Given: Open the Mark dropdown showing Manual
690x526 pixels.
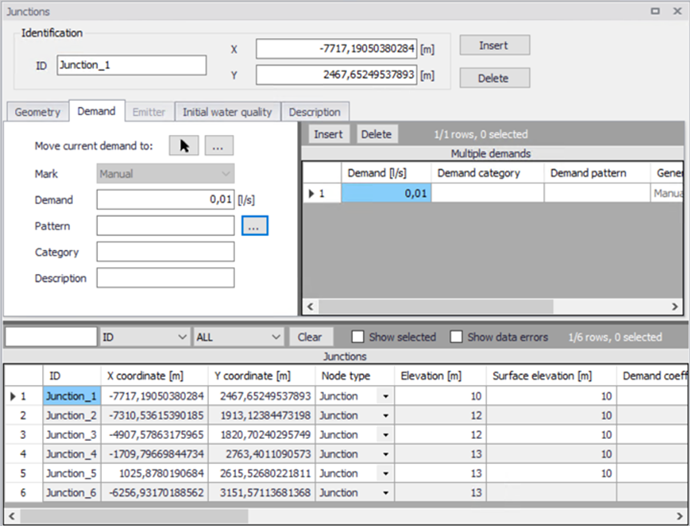Looking at the screenshot, I should tap(165, 174).
